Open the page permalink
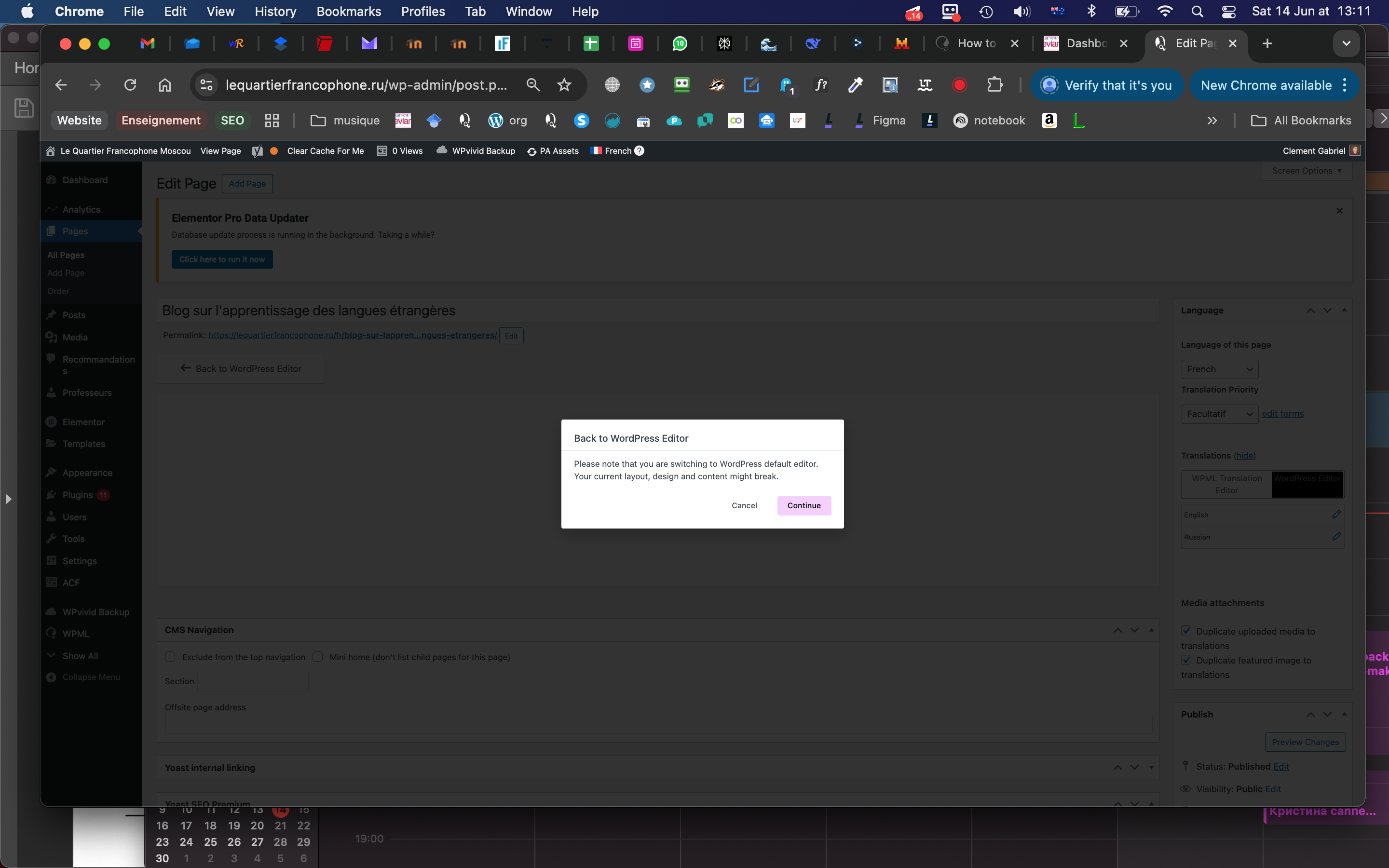1389x868 pixels. (353, 335)
